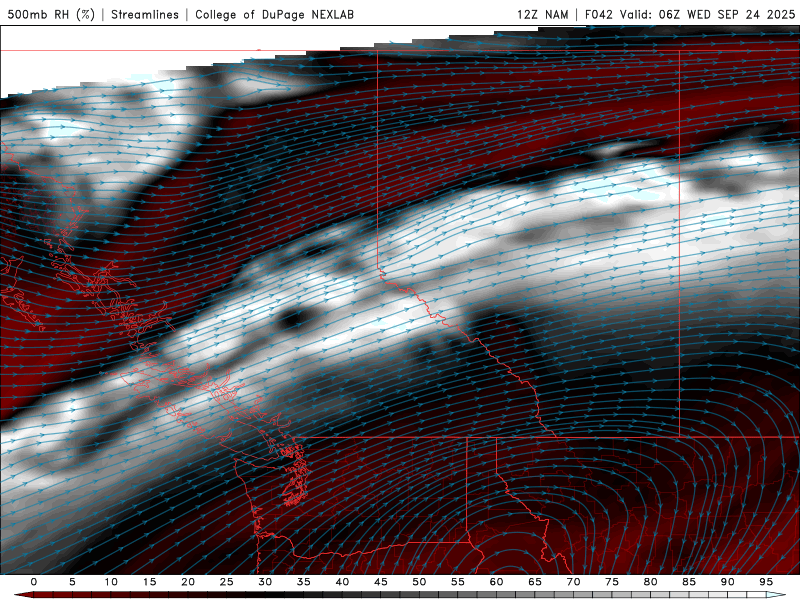The height and width of the screenshot is (600, 800).
Task: Click the colorbar label "45"
Action: (x=381, y=582)
